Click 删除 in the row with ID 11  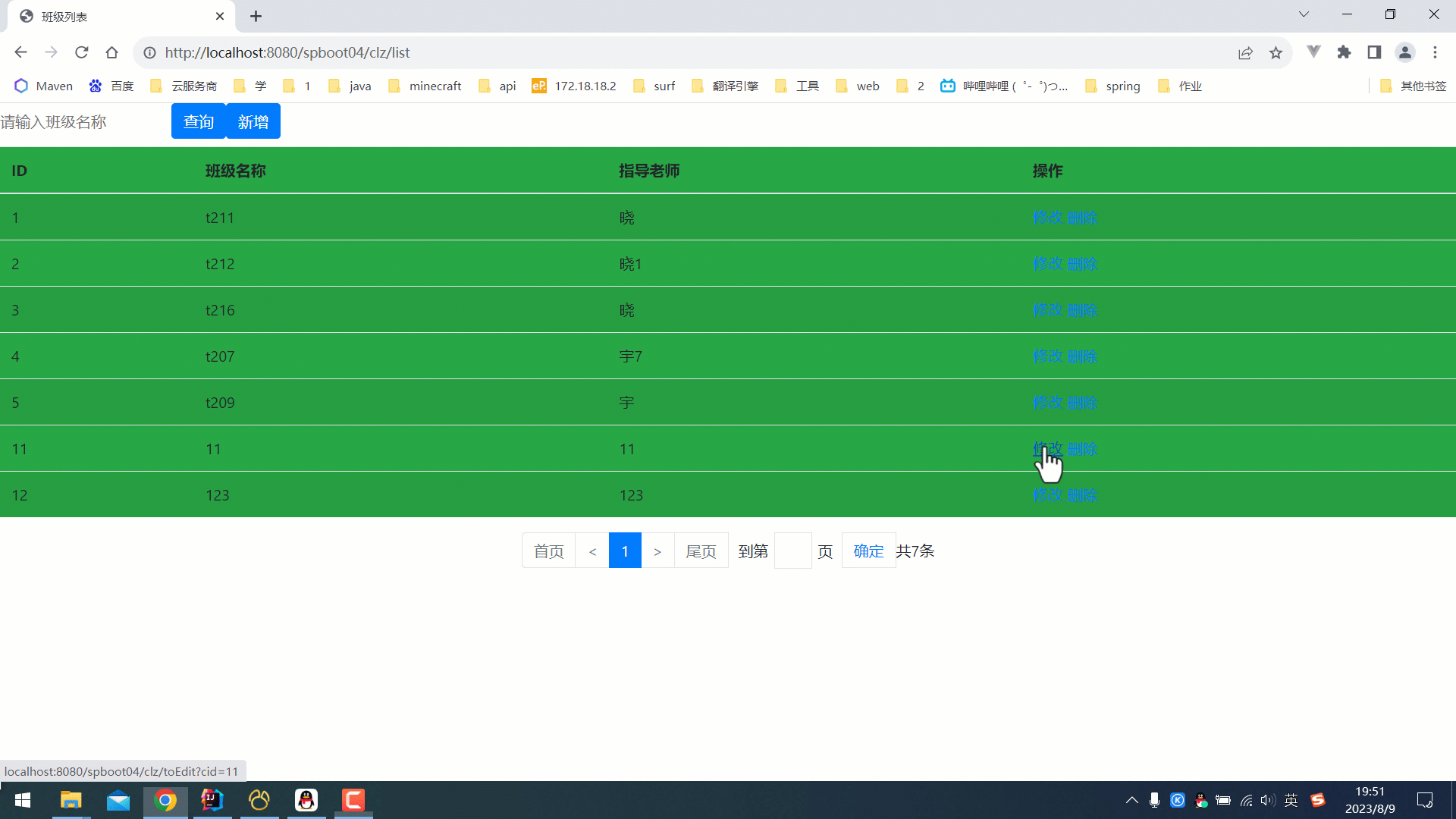click(1082, 449)
